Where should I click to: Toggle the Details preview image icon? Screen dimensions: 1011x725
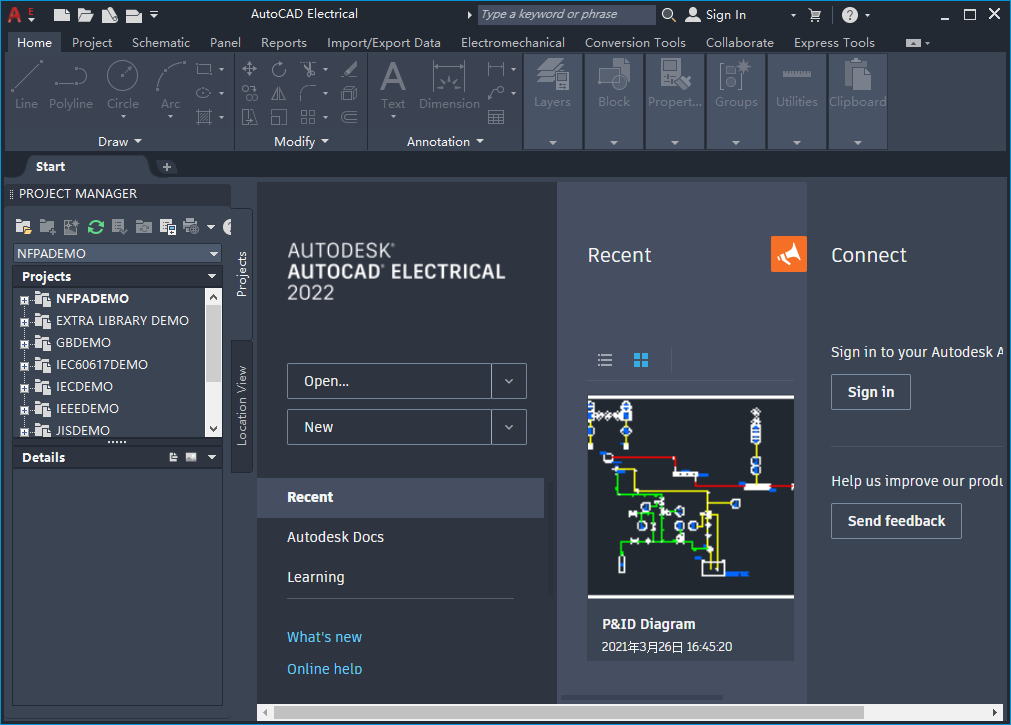(191, 457)
